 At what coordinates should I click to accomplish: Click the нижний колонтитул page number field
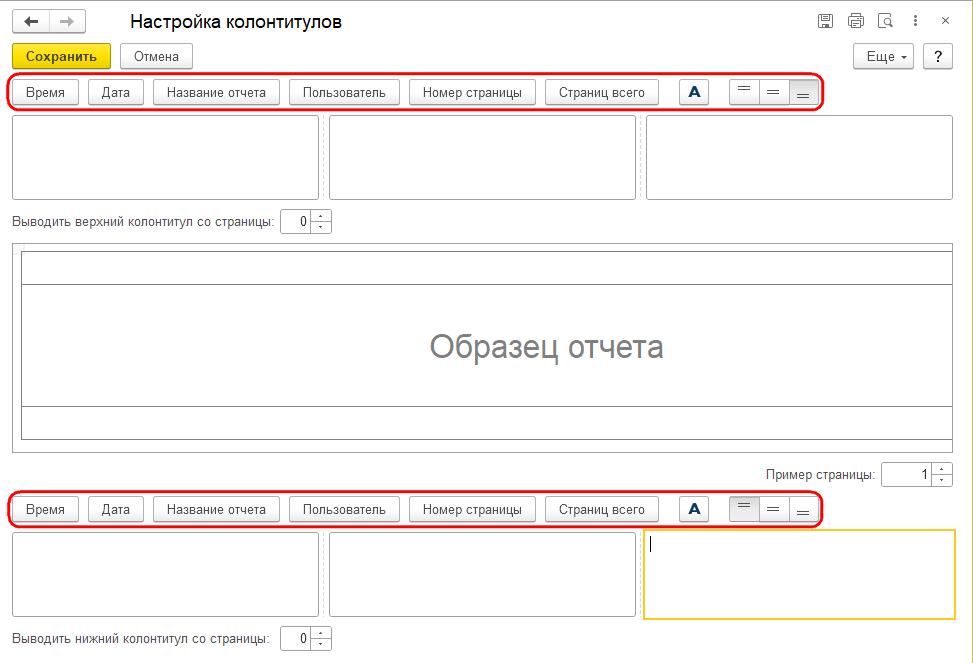coord(295,639)
